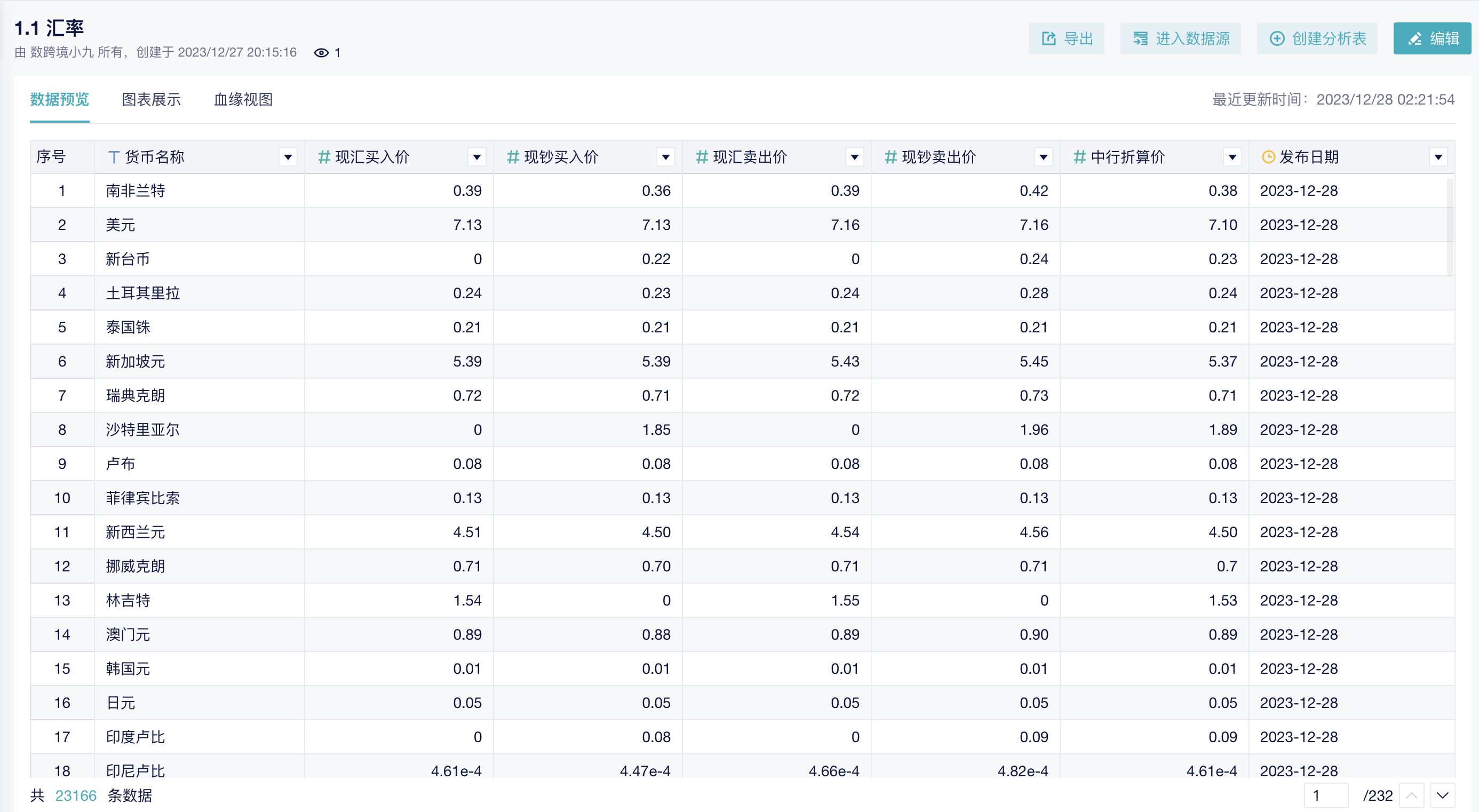Open the filter dropdown for 现汇卖出价
This screenshot has height=812, width=1479.
coord(854,156)
